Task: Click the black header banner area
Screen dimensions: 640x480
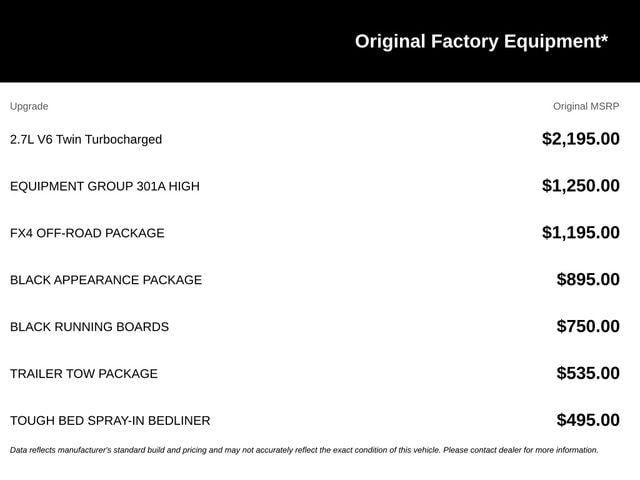Action: point(320,41)
